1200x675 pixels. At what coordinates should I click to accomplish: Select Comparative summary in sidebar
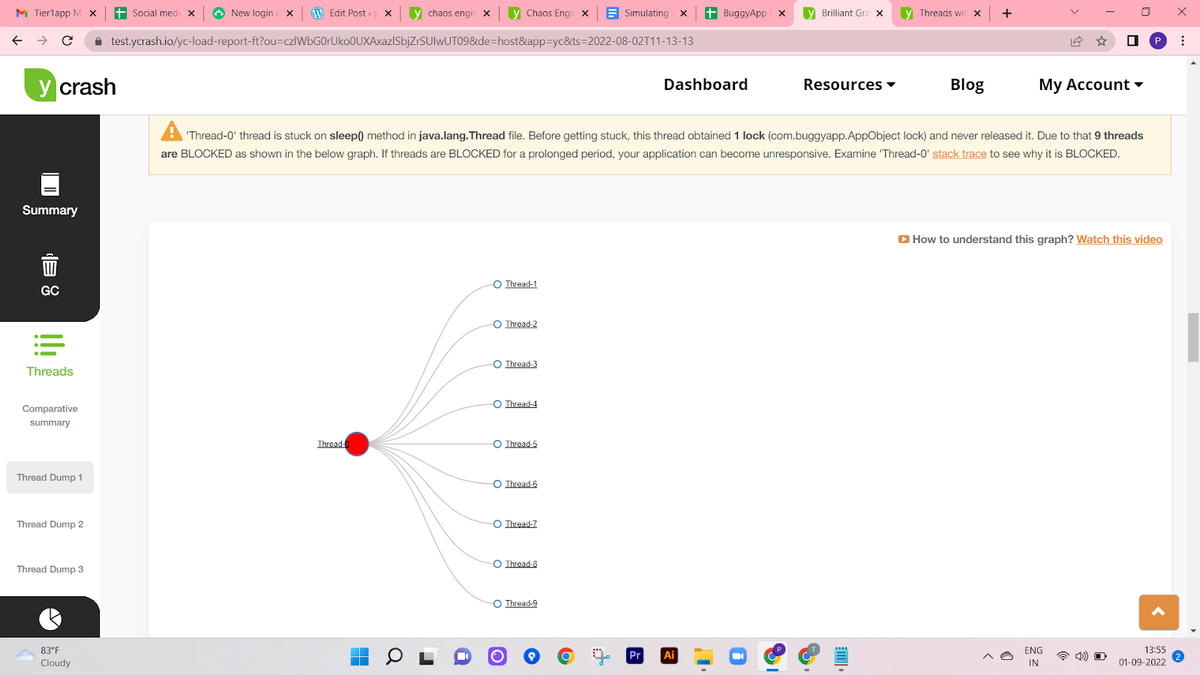coord(50,415)
